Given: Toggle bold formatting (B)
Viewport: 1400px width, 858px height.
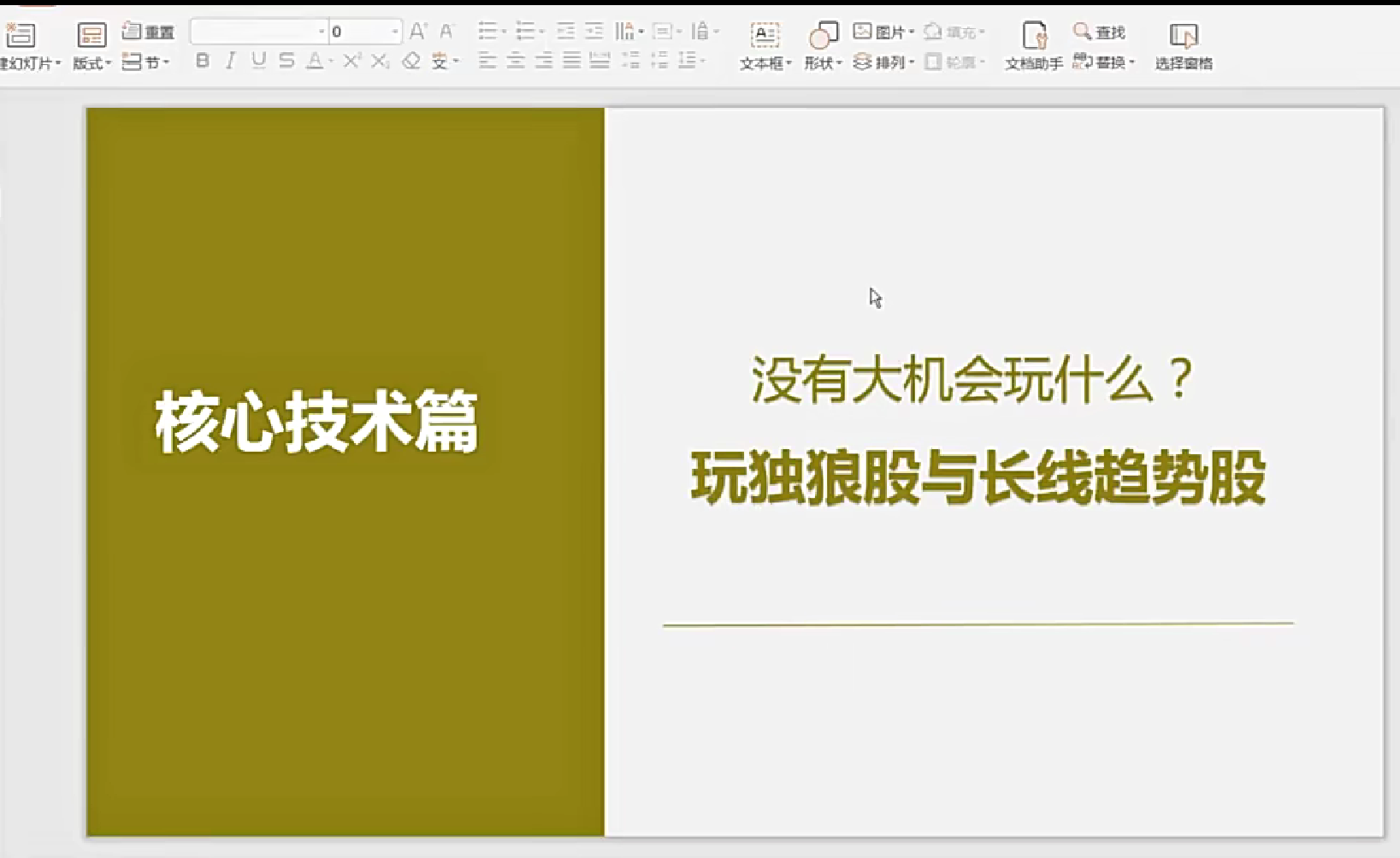Looking at the screenshot, I should pyautogui.click(x=203, y=61).
